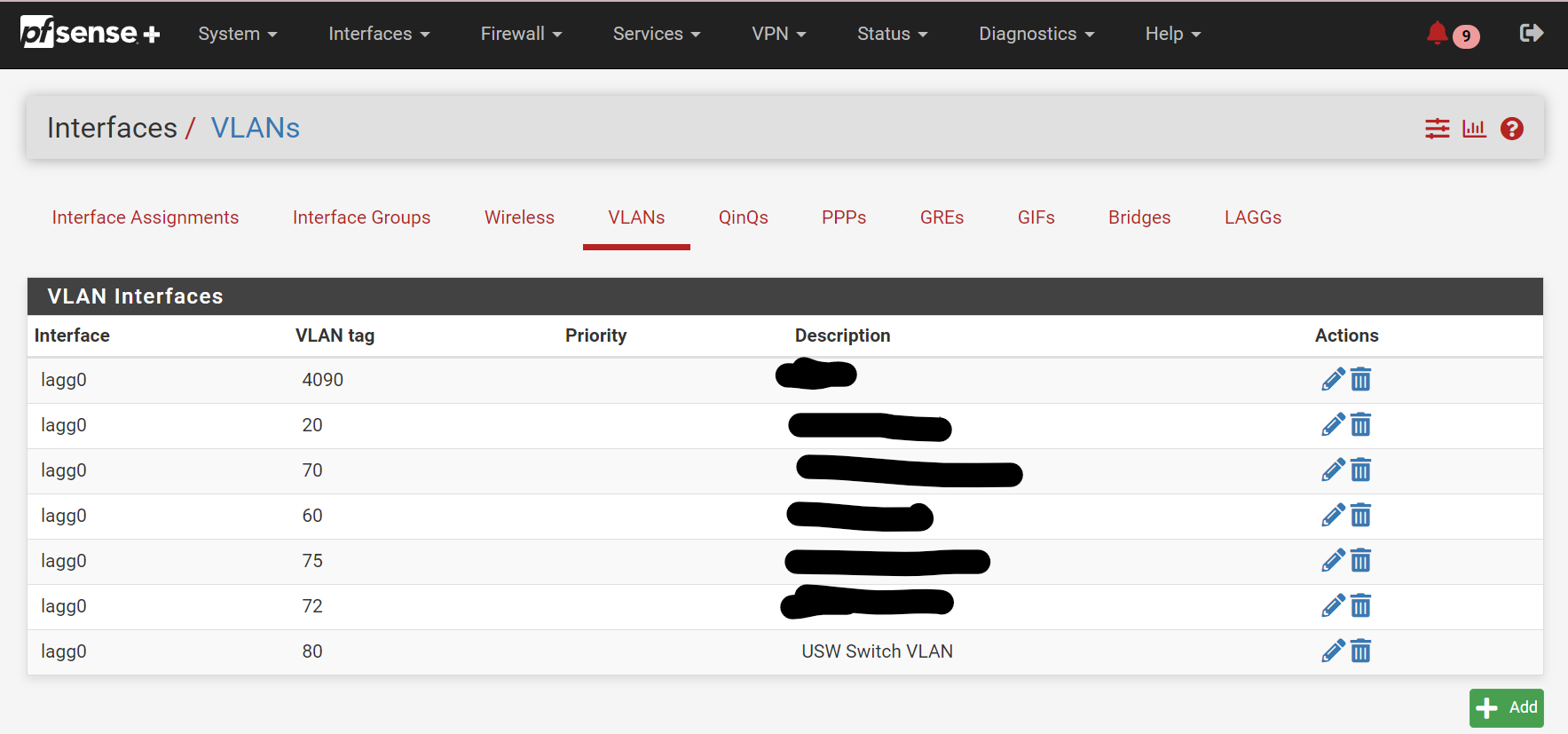Image resolution: width=1568 pixels, height=734 pixels.
Task: Expand the Diagnostics dropdown menu
Action: point(1036,34)
